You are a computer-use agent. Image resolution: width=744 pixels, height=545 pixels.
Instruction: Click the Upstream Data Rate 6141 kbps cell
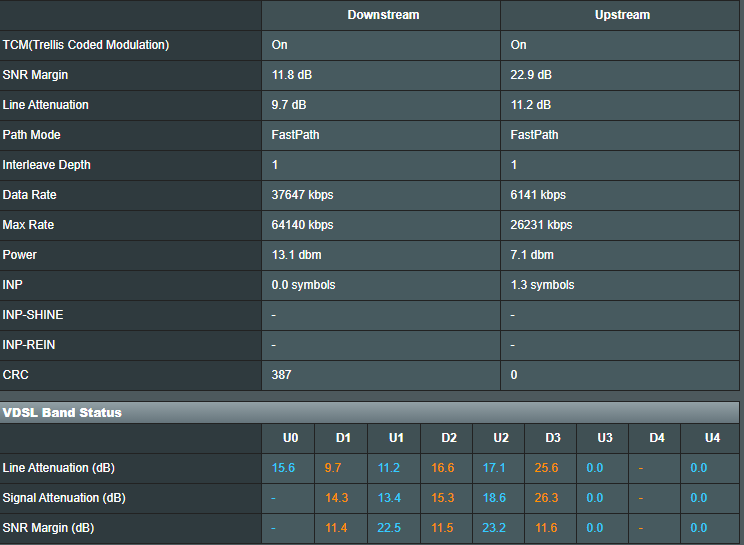click(537, 195)
